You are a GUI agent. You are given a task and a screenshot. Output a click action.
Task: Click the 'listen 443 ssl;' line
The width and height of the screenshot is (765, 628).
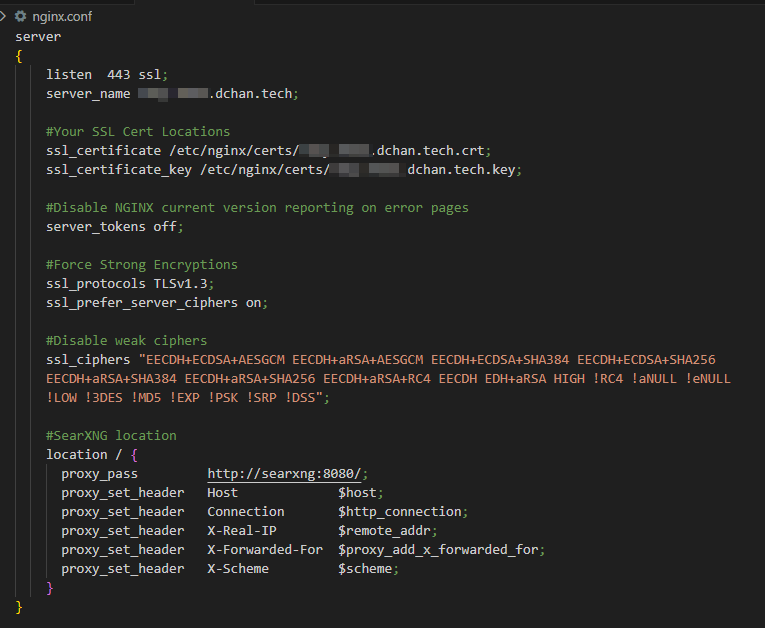[x=107, y=75]
